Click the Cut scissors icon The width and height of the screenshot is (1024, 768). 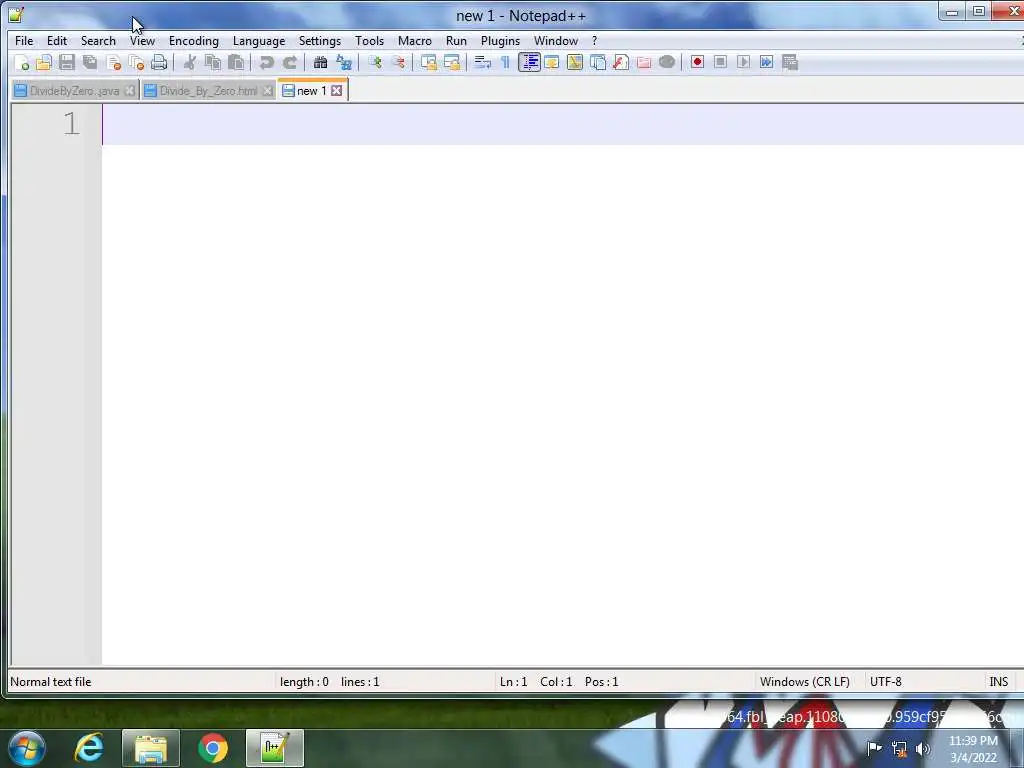coord(190,63)
